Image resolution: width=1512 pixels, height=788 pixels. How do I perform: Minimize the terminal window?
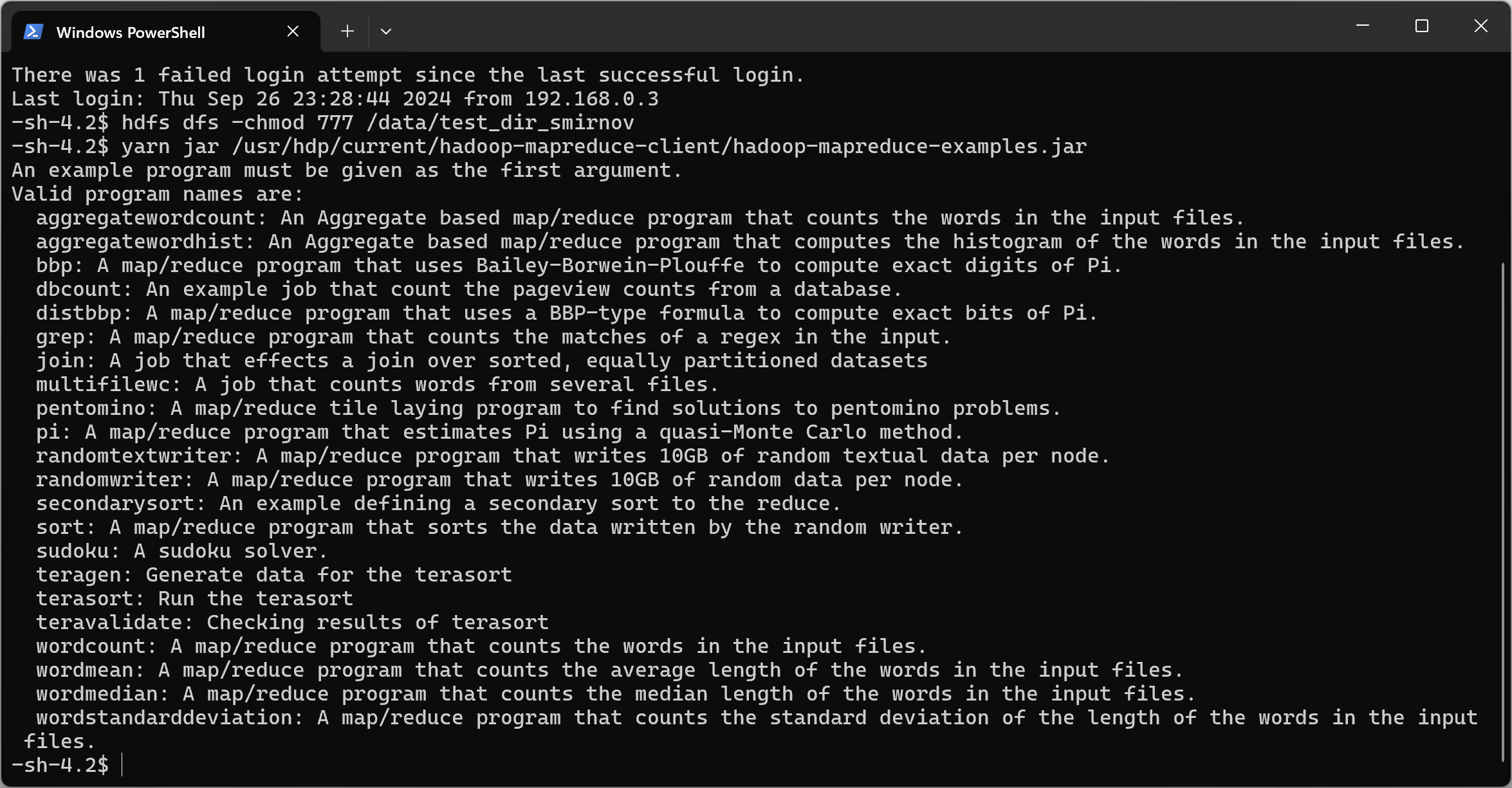tap(1362, 26)
